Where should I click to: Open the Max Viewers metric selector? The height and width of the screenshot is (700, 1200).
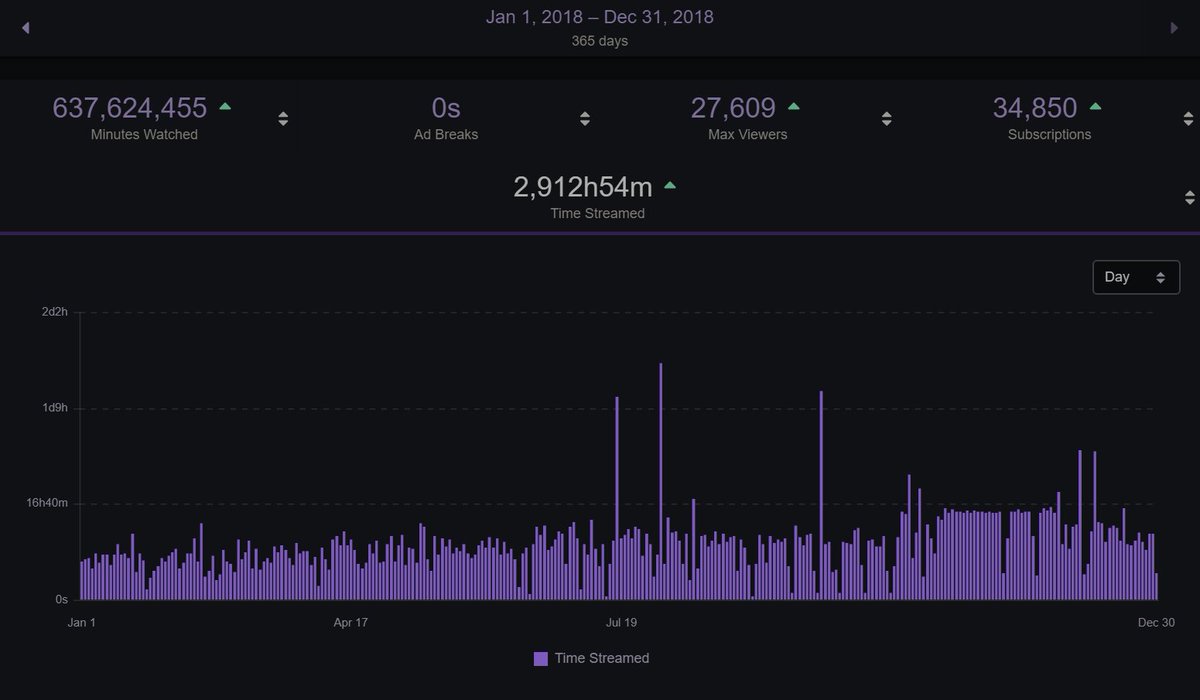coord(886,119)
